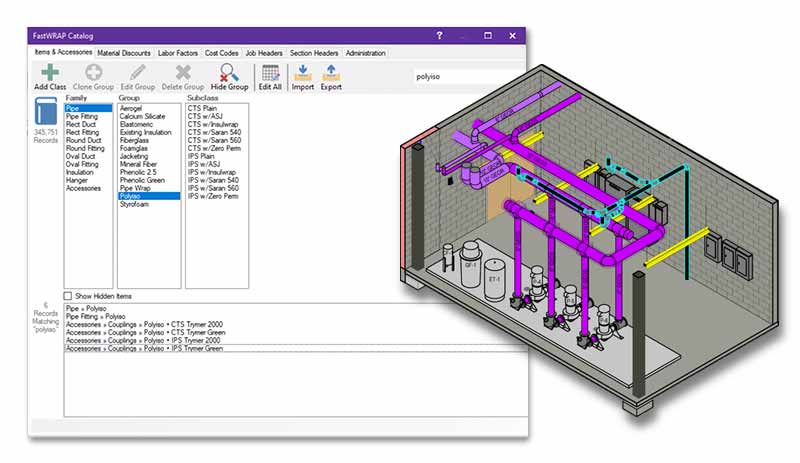This screenshot has width=800, height=463.
Task: Select IPS w/ASJ subclass
Action: point(217,164)
